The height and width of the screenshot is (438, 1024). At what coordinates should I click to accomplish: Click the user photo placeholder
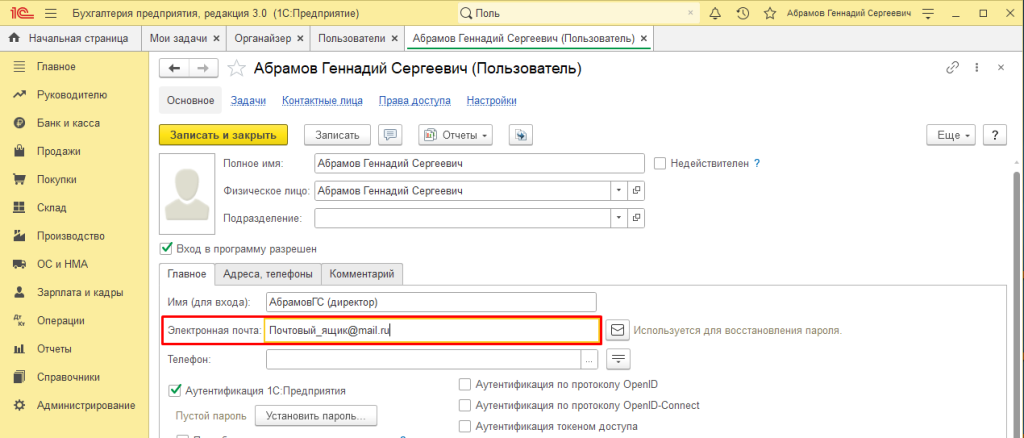click(x=187, y=194)
